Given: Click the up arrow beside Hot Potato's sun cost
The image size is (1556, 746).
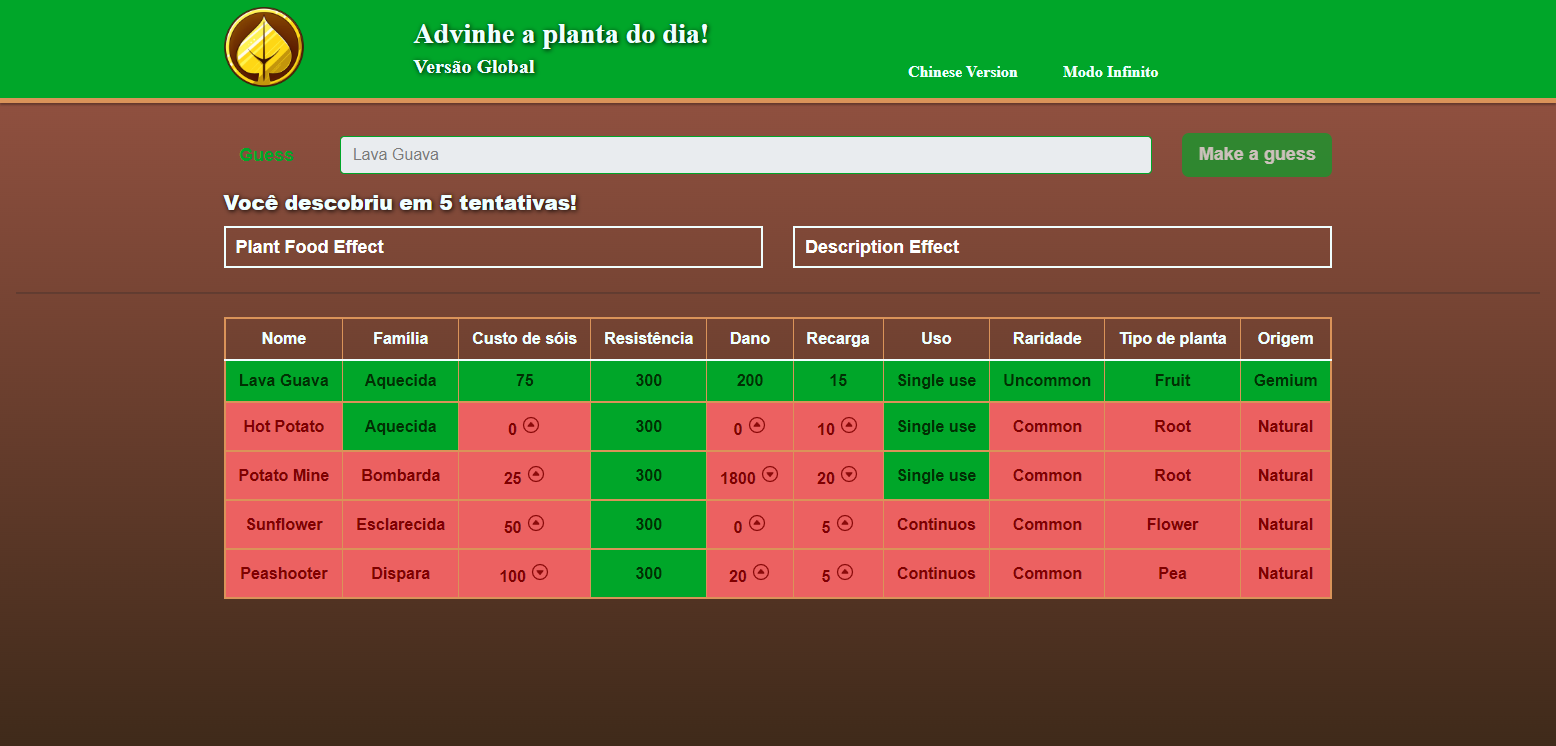Looking at the screenshot, I should pyautogui.click(x=531, y=425).
